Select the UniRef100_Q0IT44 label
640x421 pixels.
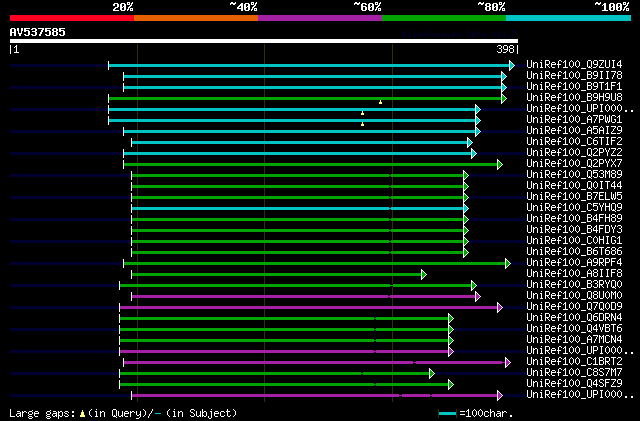(x=574, y=186)
